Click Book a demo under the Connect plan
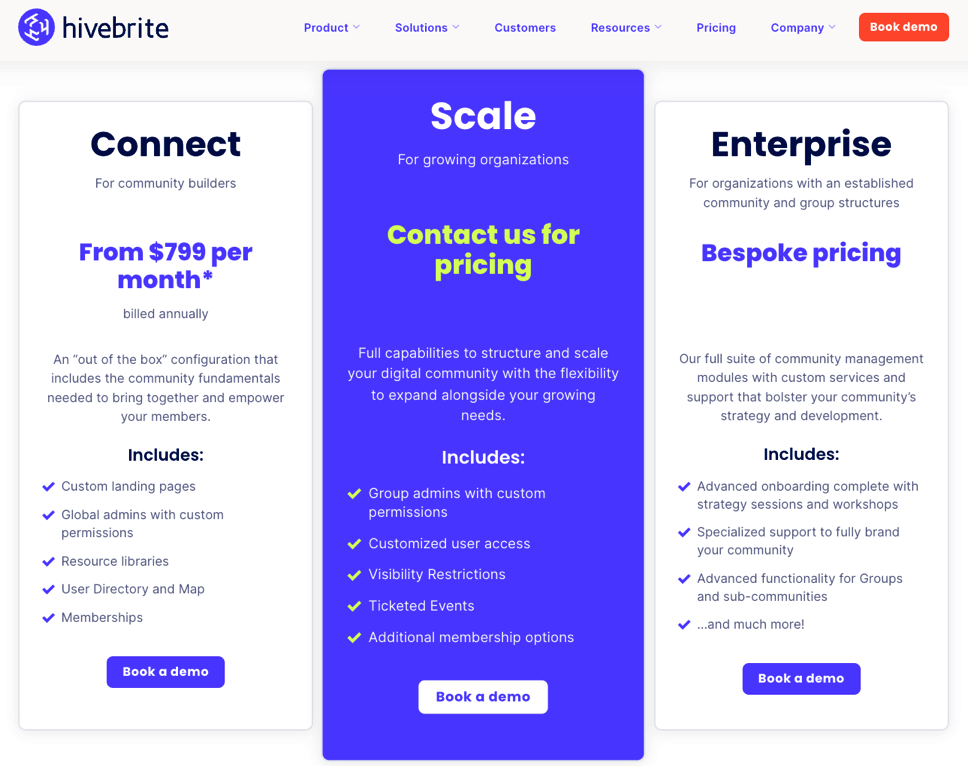 click(165, 672)
